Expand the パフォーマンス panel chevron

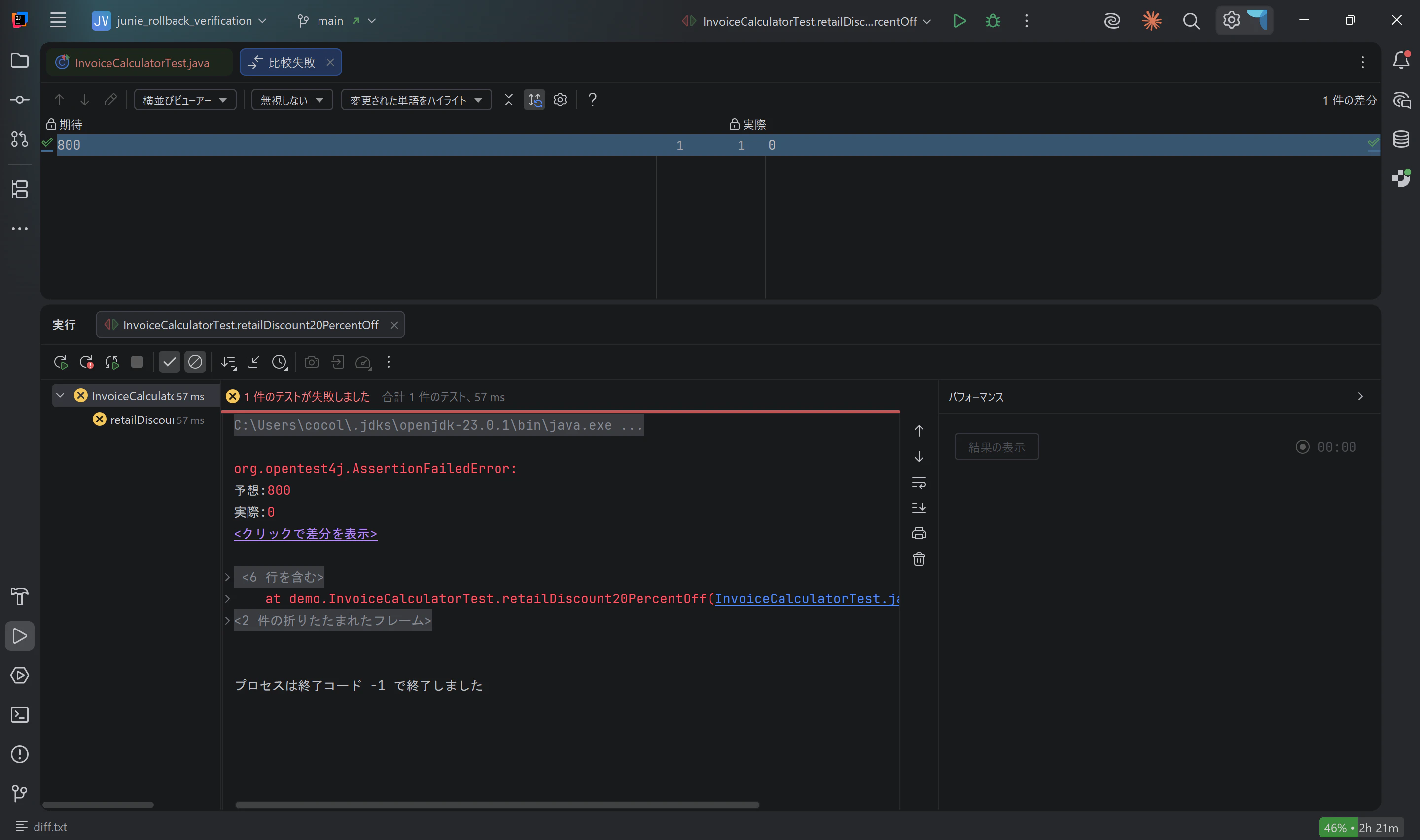click(x=1360, y=396)
